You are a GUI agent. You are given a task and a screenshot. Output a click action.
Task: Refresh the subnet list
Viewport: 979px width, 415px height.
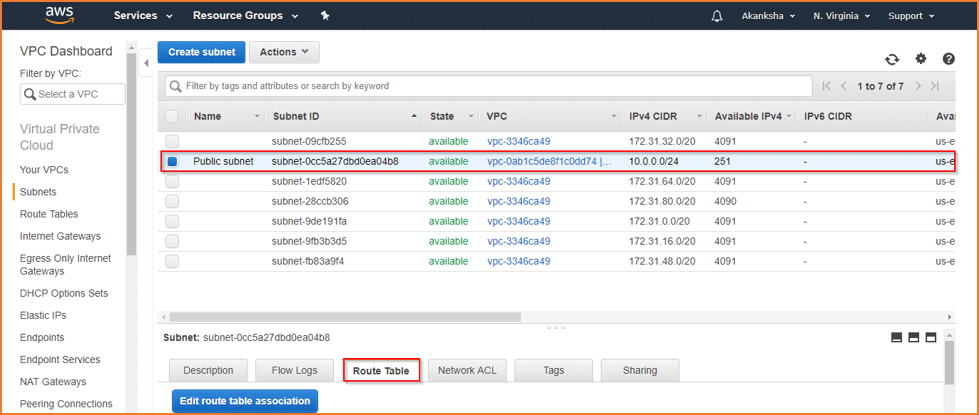coord(892,59)
